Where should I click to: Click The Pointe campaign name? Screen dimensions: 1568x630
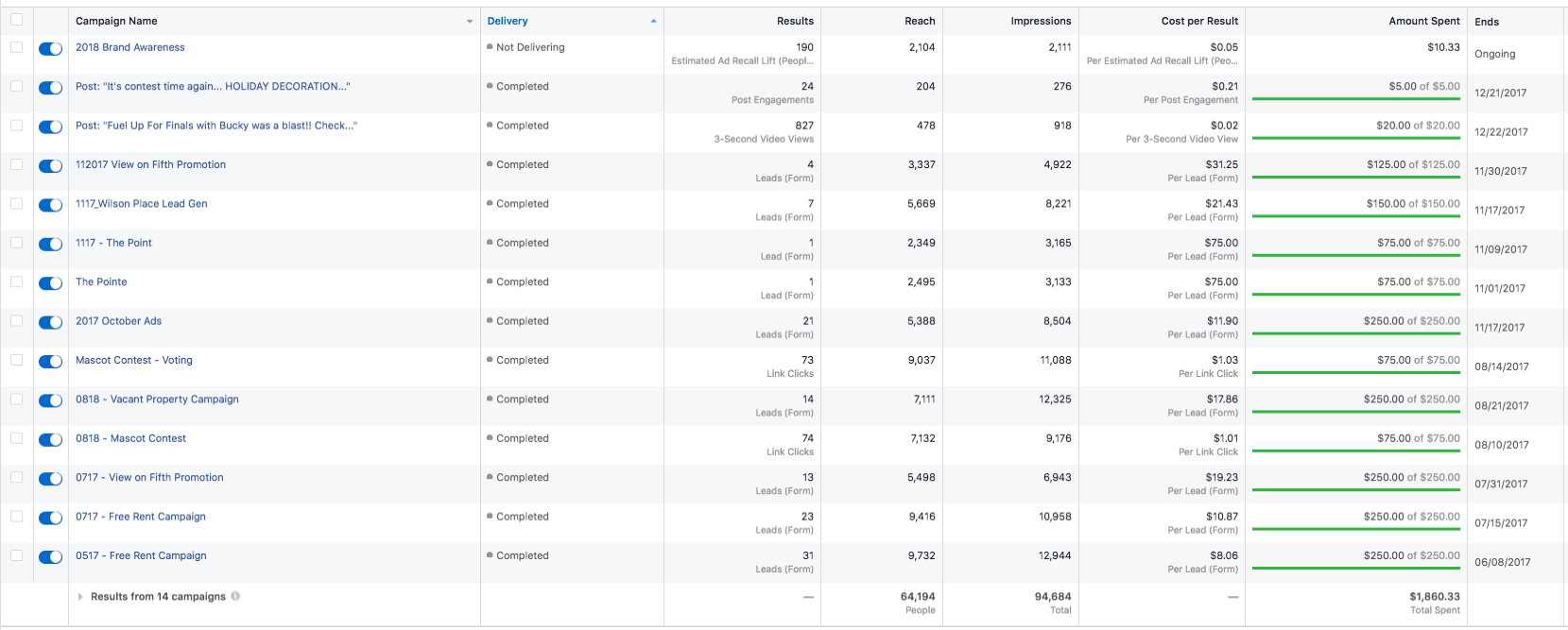101,281
